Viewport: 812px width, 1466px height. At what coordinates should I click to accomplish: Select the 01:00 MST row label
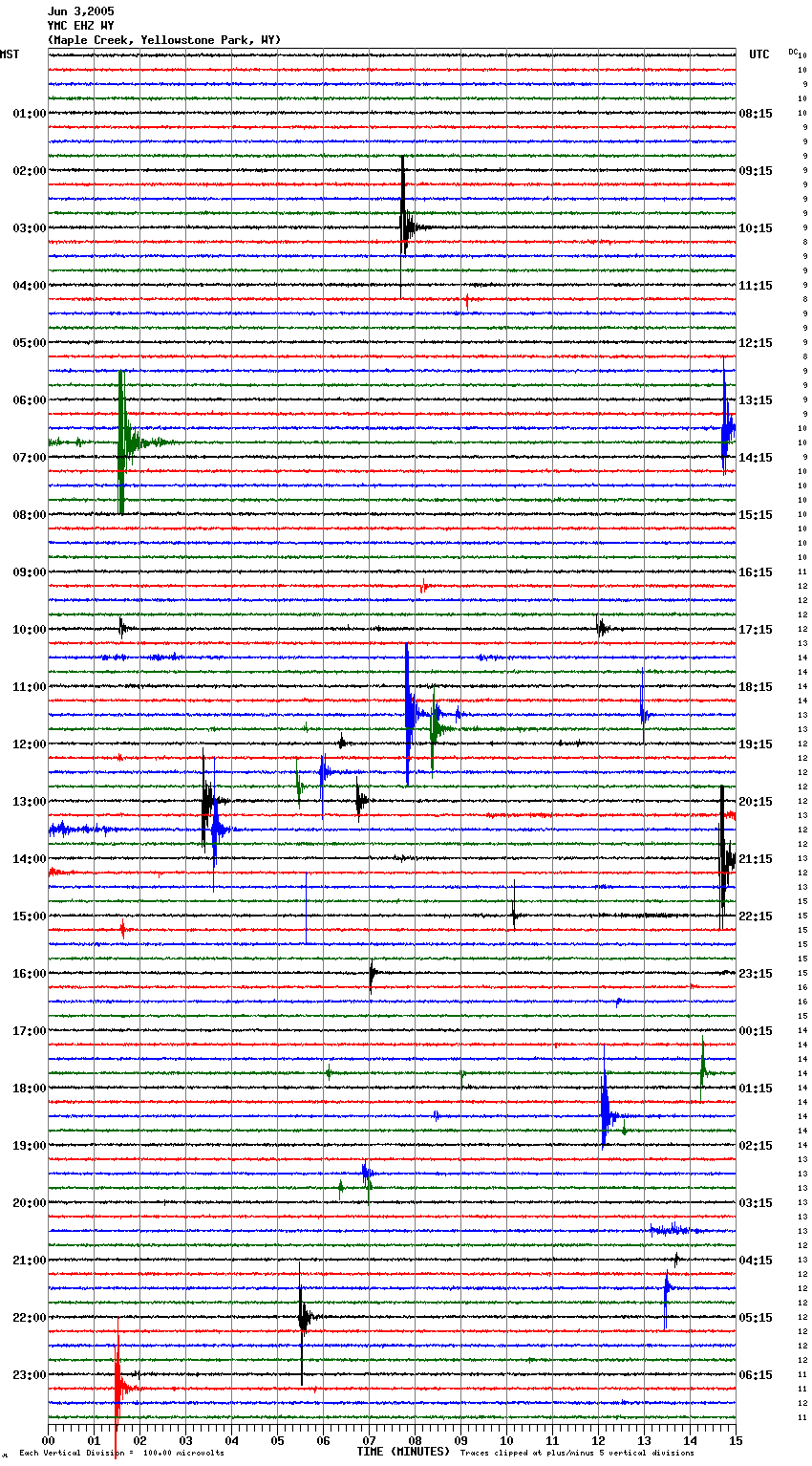[x=29, y=114]
